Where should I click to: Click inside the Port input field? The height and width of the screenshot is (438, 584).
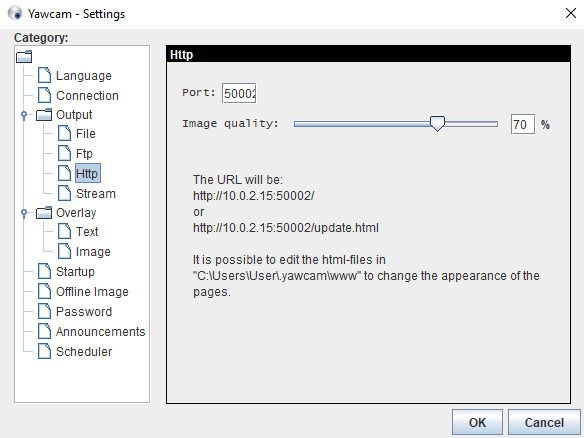pos(239,93)
